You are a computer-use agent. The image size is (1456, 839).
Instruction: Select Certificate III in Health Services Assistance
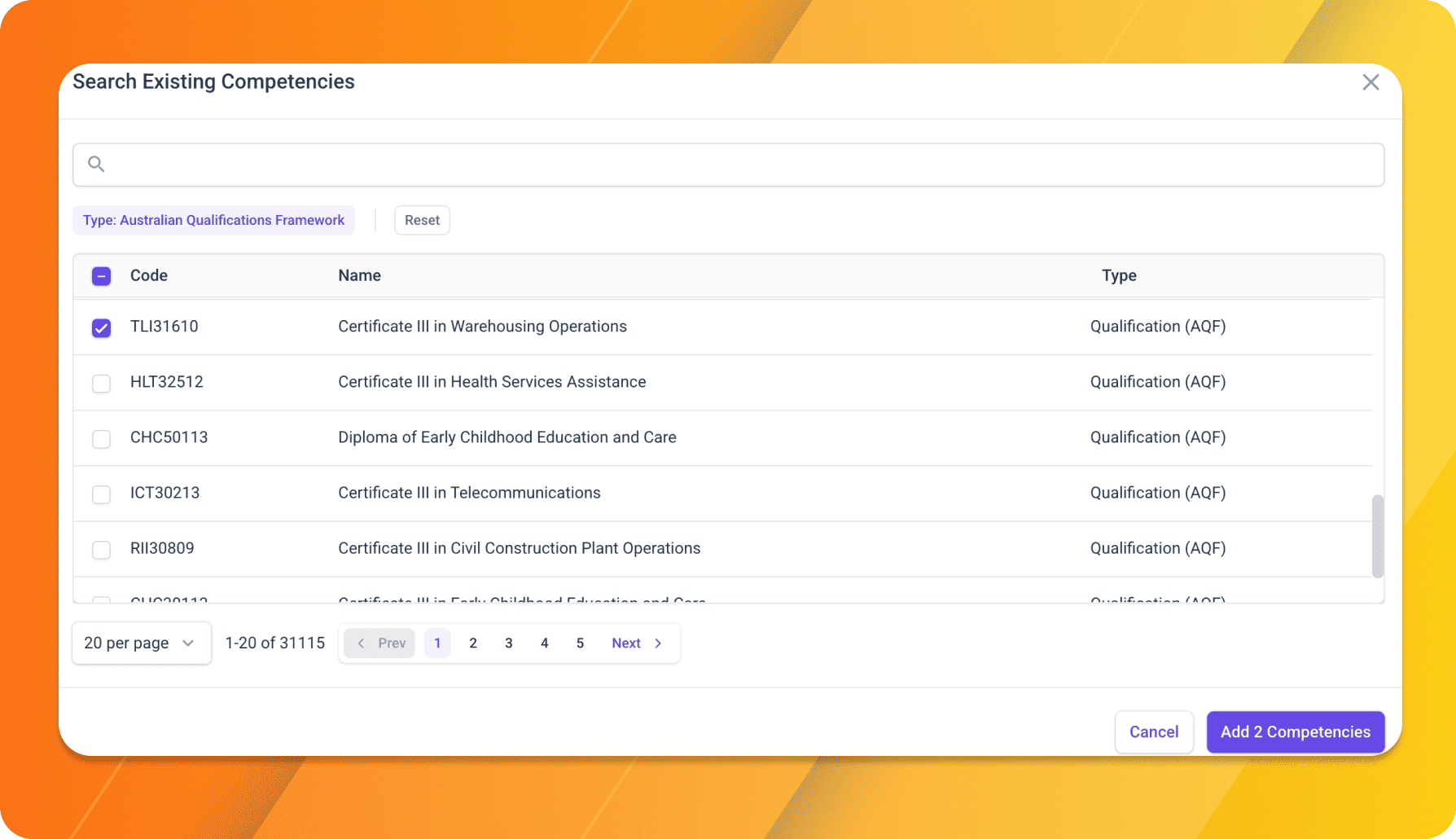click(492, 381)
